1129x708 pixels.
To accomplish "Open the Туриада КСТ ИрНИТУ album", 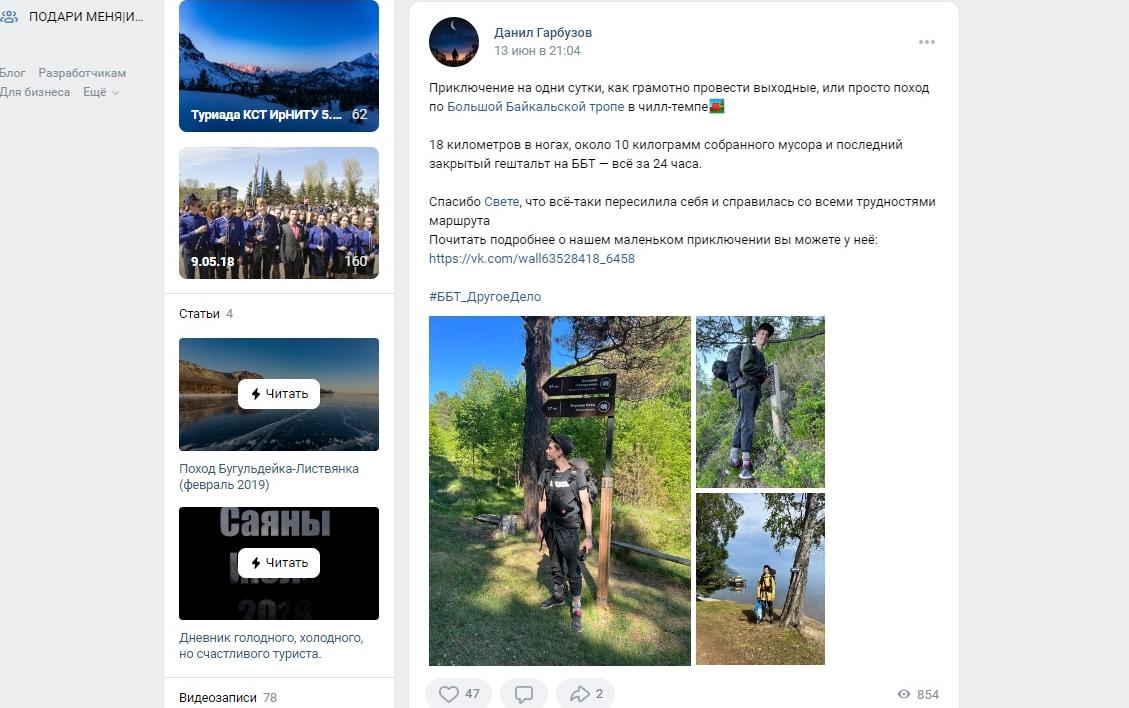I will pyautogui.click(x=279, y=66).
